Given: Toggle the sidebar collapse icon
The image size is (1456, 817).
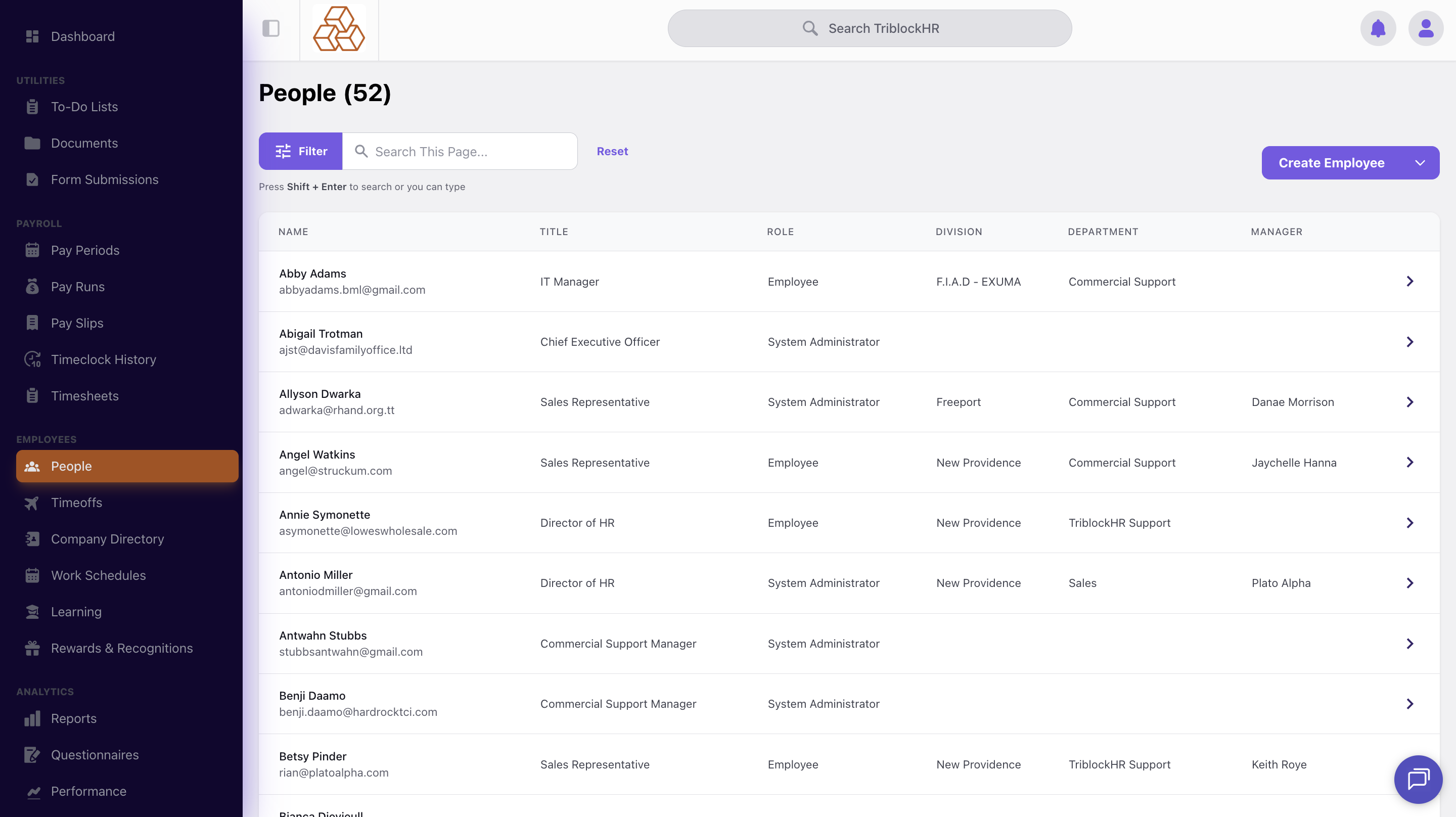Looking at the screenshot, I should pyautogui.click(x=271, y=28).
